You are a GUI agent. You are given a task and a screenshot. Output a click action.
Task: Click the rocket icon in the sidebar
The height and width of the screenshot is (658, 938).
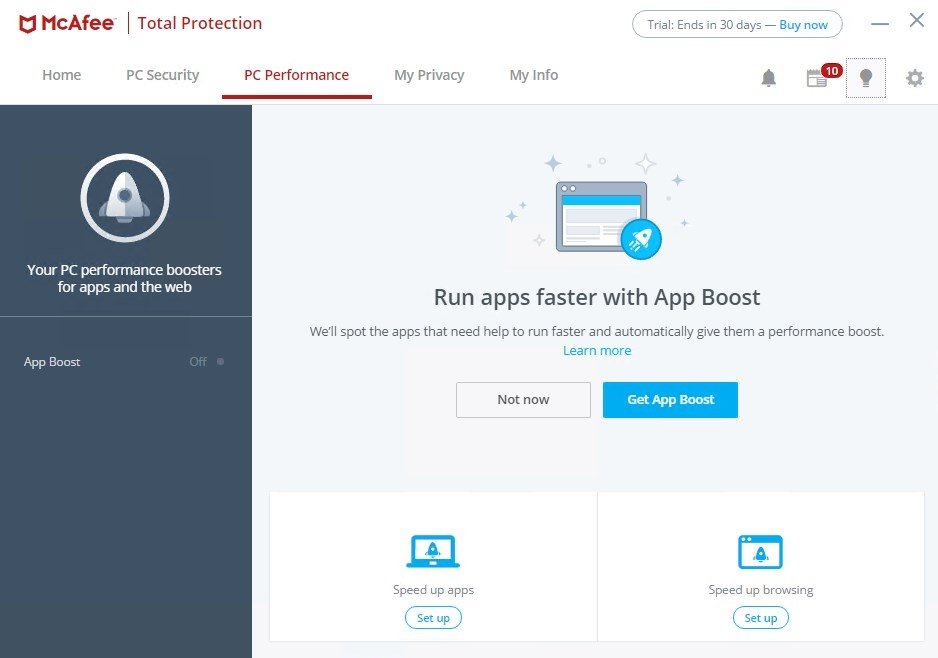(125, 198)
